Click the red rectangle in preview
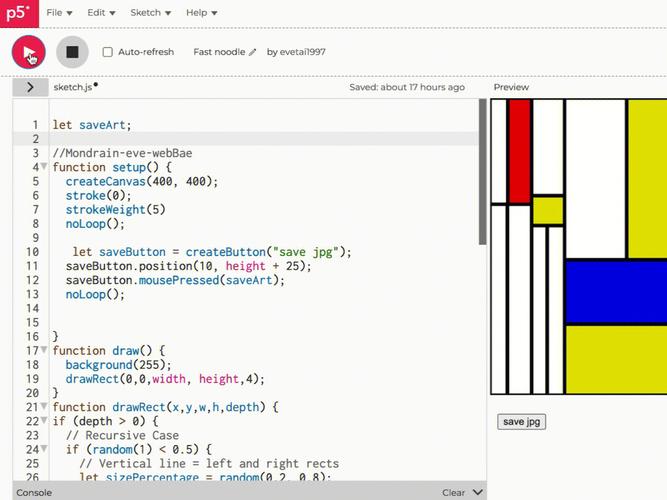The width and height of the screenshot is (667, 500). 519,150
